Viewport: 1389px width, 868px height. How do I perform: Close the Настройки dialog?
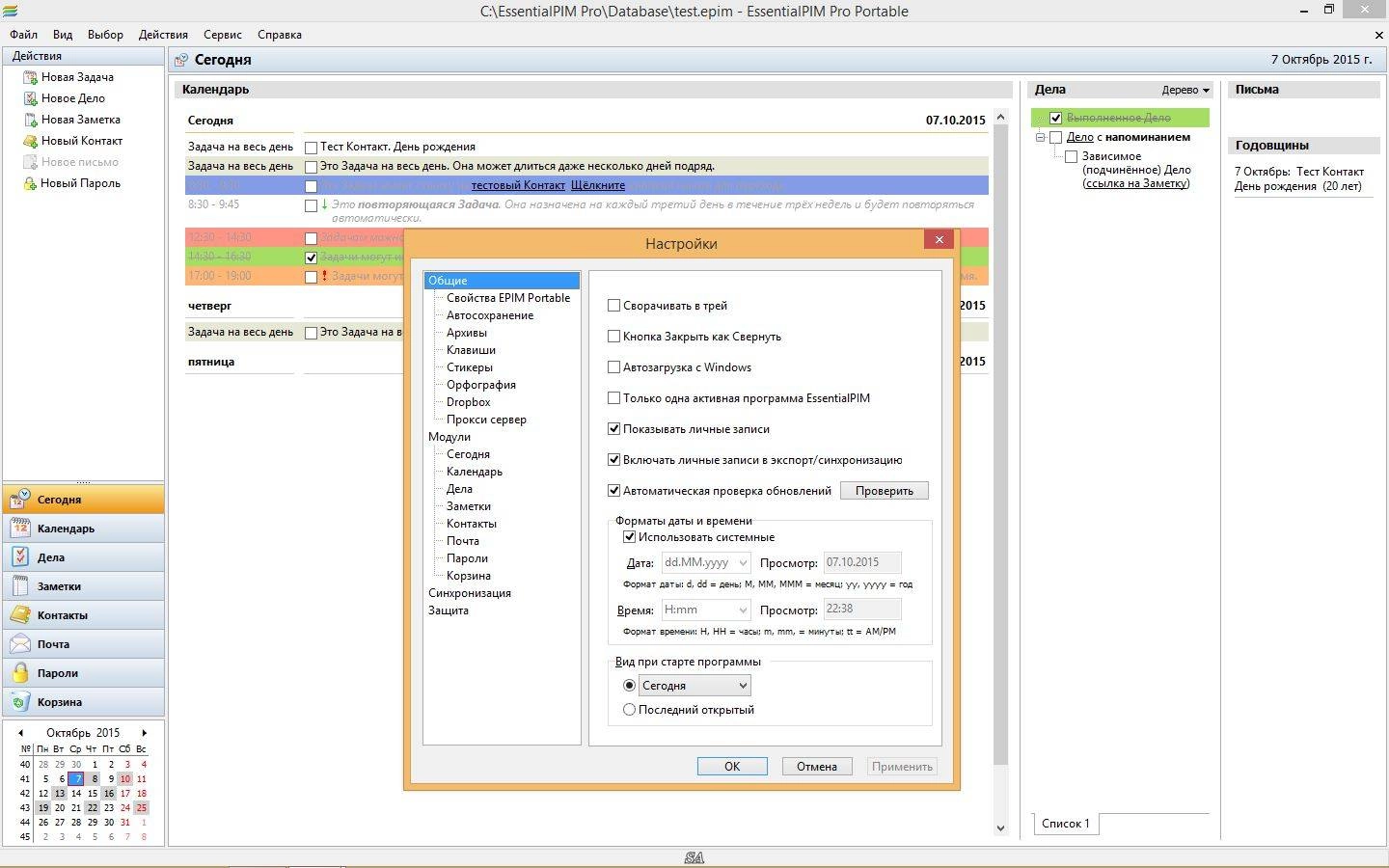coord(939,239)
